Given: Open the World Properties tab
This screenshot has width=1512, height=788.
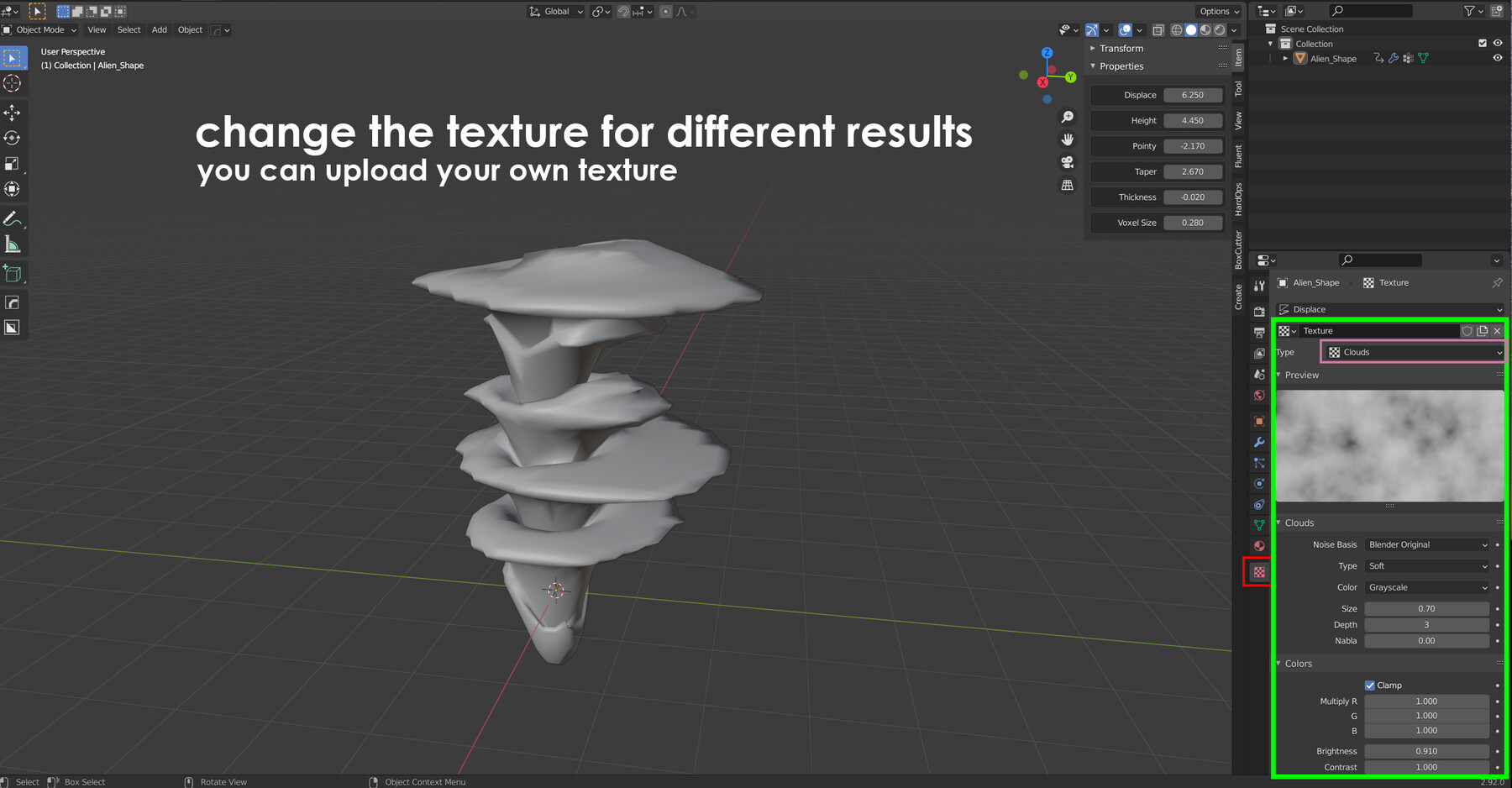Looking at the screenshot, I should [x=1259, y=395].
